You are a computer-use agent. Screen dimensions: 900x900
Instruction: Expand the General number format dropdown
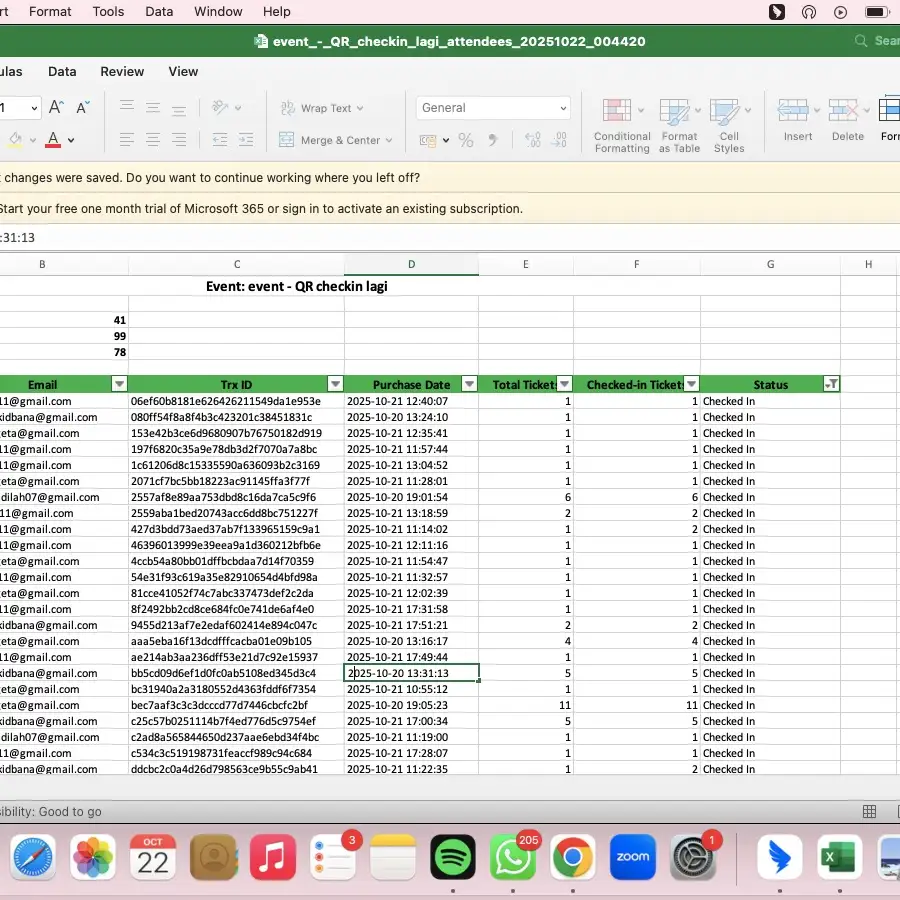[x=493, y=108]
